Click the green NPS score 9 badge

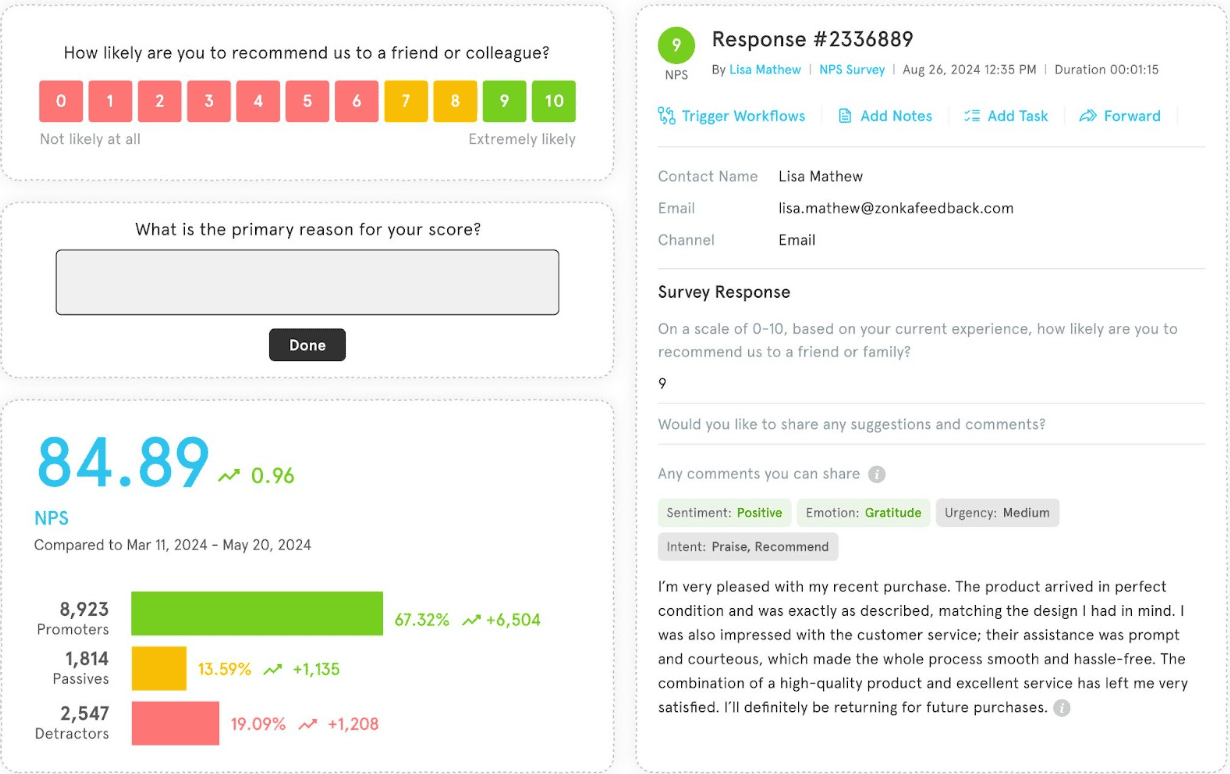point(676,45)
